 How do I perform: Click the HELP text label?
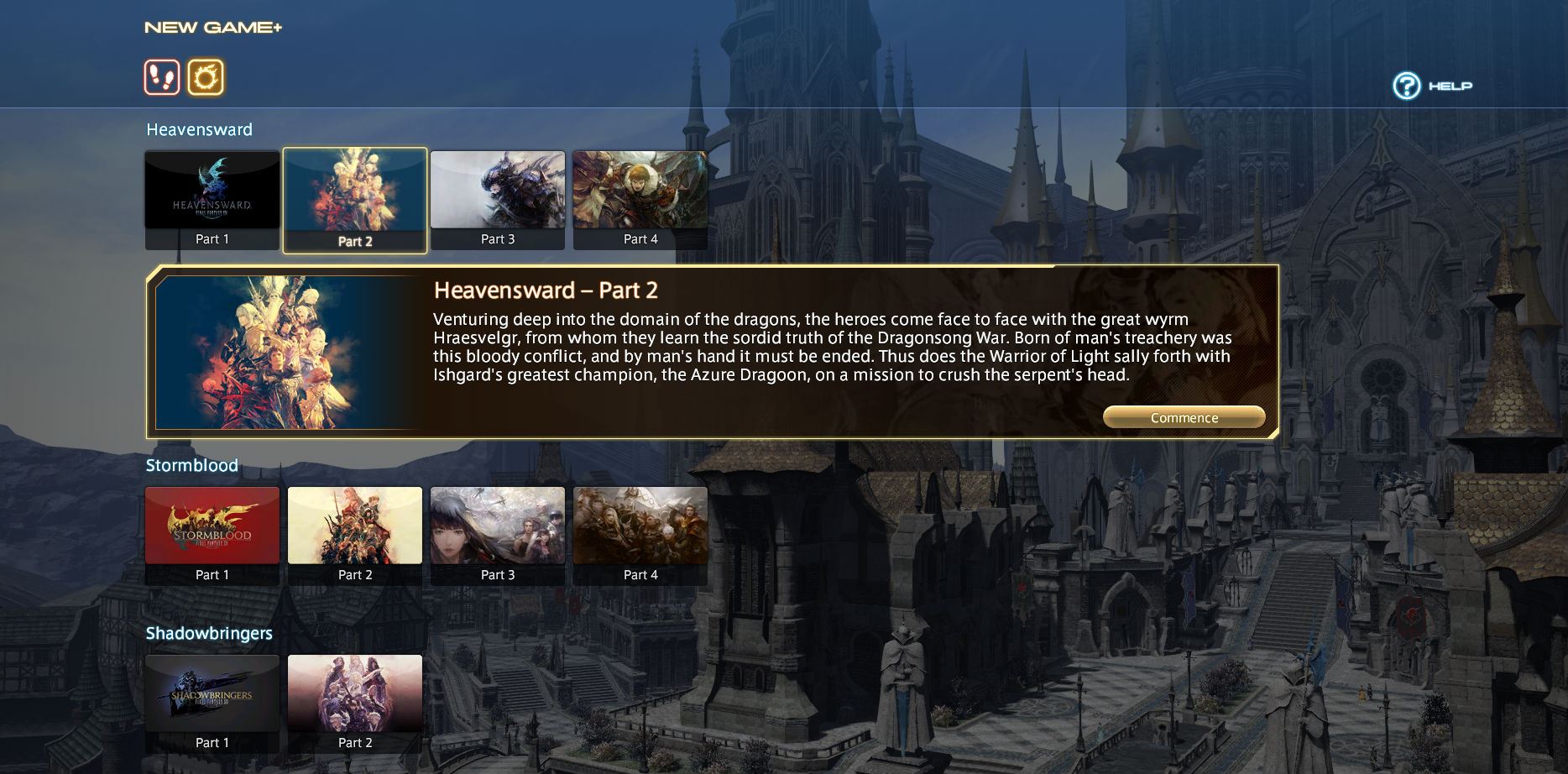click(1450, 86)
